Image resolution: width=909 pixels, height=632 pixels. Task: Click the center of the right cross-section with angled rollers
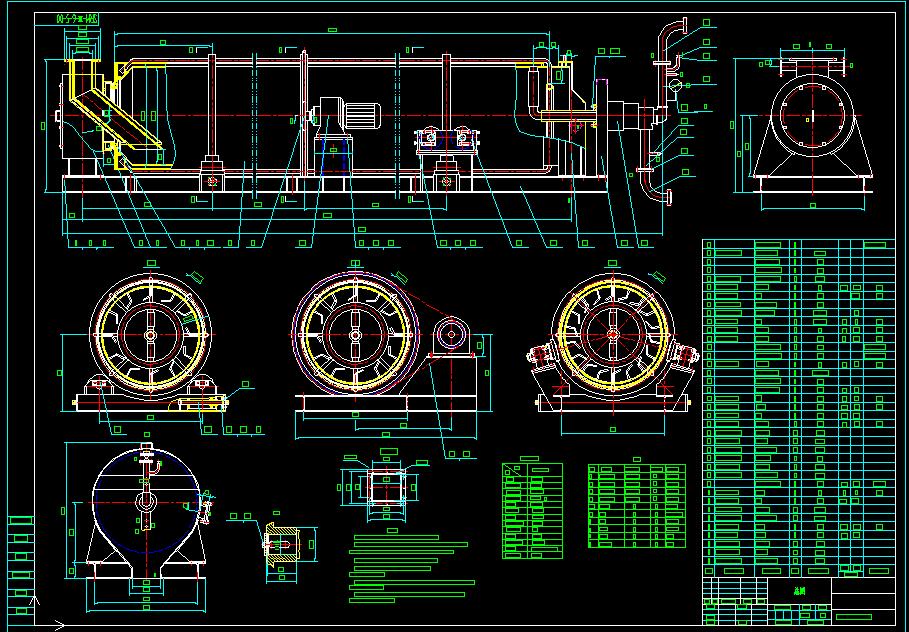click(613, 335)
